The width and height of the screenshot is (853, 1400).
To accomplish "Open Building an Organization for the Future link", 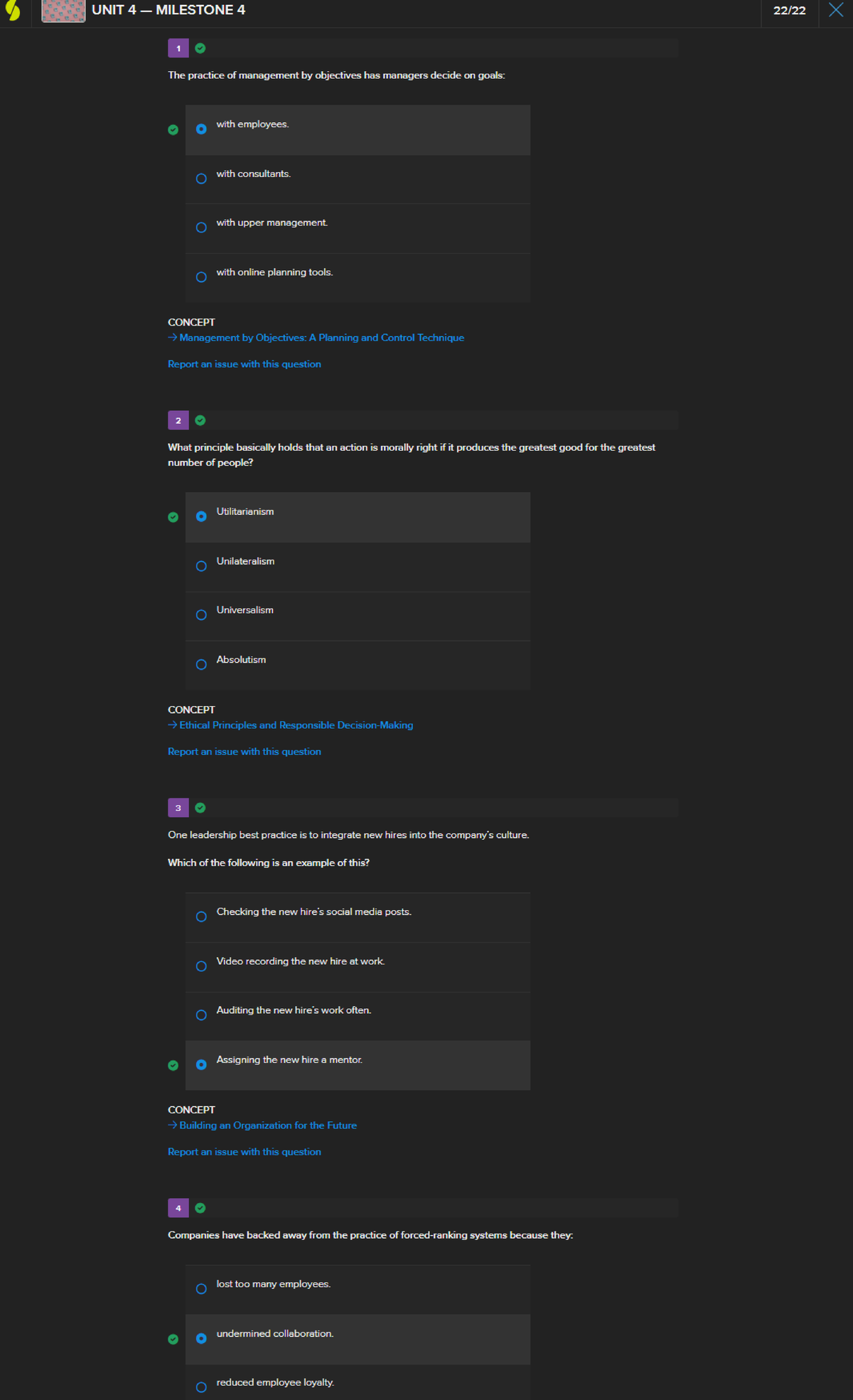I will [267, 1126].
